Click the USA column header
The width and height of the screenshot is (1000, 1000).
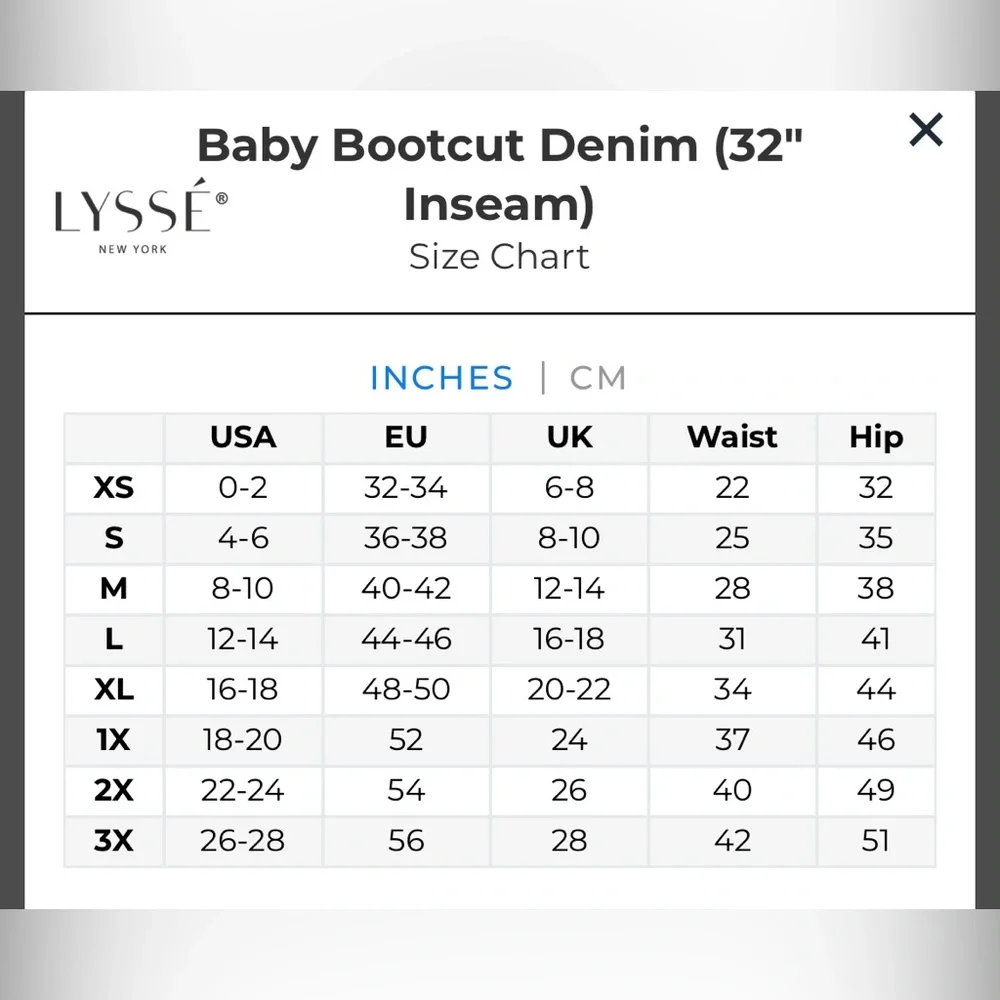click(242, 437)
